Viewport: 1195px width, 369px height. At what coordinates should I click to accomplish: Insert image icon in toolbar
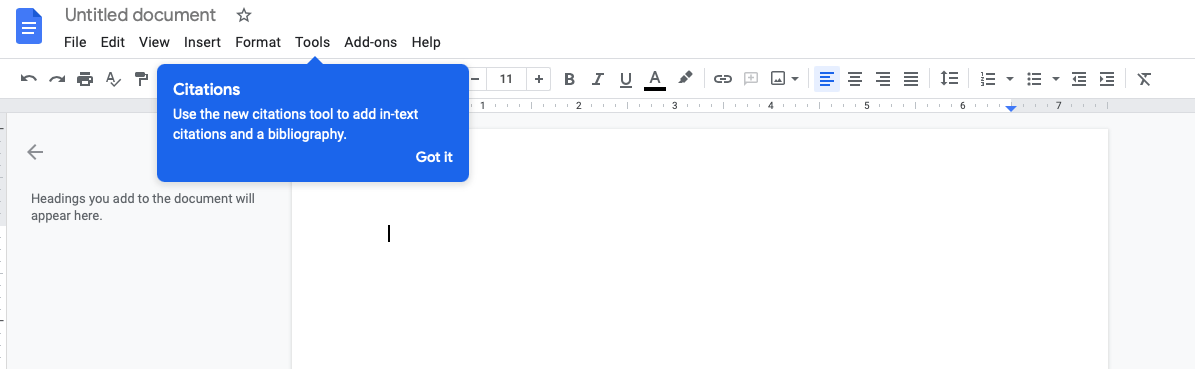778,79
